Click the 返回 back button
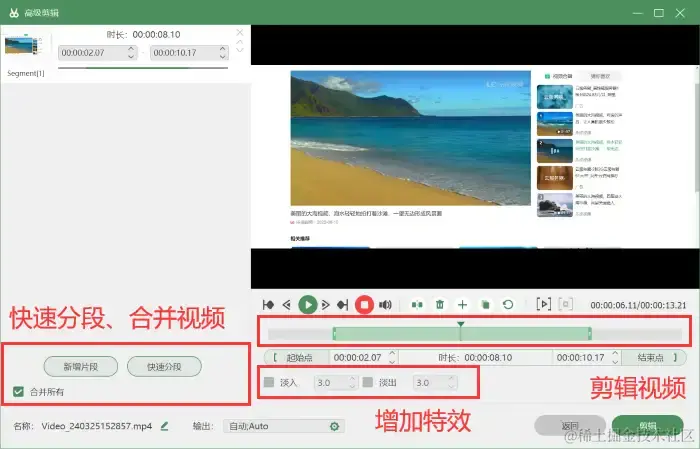Screen dimensions: 700x449 pyautogui.click(x=570, y=426)
